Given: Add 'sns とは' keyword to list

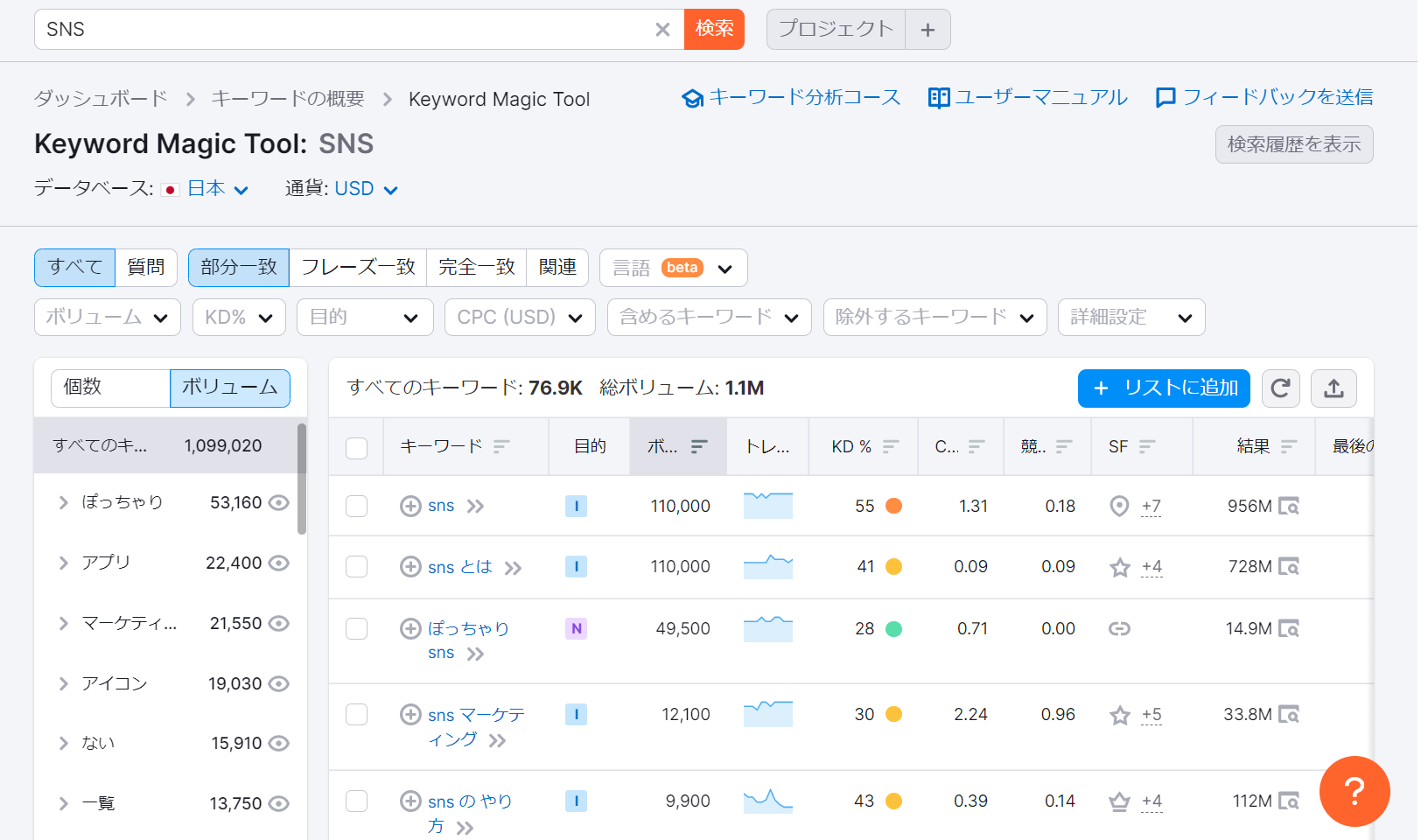Looking at the screenshot, I should (x=410, y=566).
